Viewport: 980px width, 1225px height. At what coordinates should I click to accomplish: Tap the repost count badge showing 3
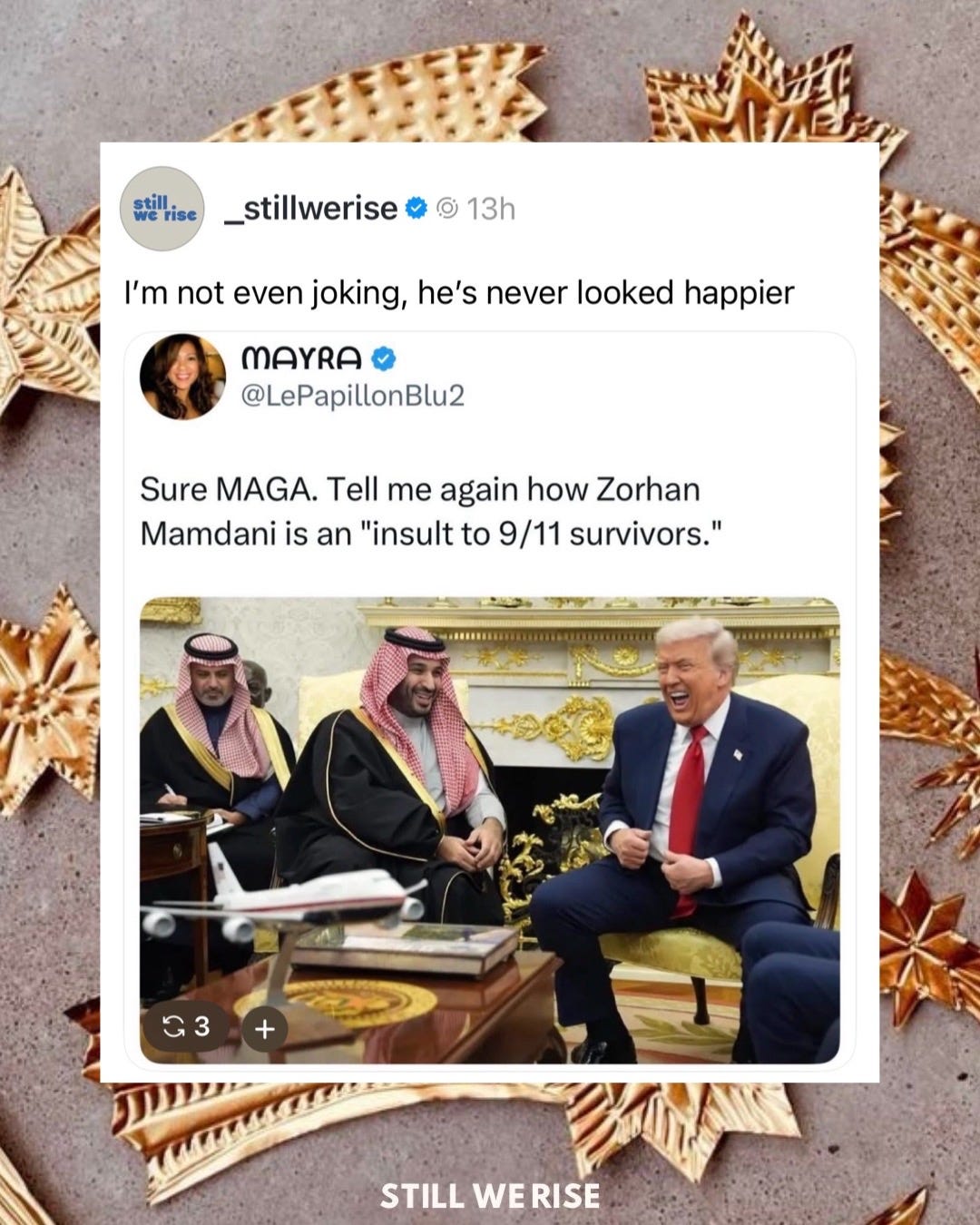click(x=185, y=1026)
